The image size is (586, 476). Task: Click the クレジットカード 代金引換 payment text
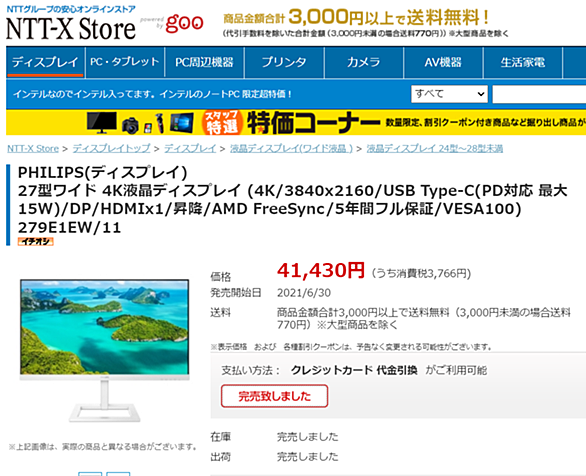click(x=354, y=371)
